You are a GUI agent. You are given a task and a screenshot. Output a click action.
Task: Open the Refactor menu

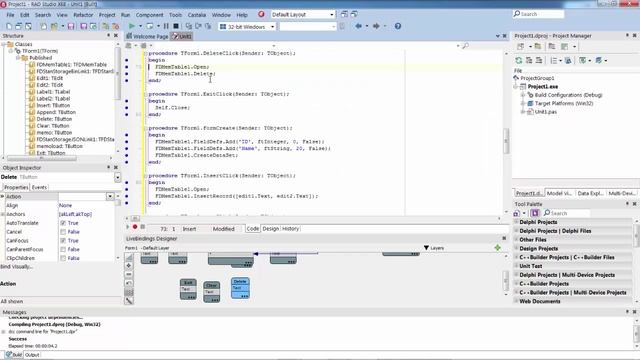83,15
